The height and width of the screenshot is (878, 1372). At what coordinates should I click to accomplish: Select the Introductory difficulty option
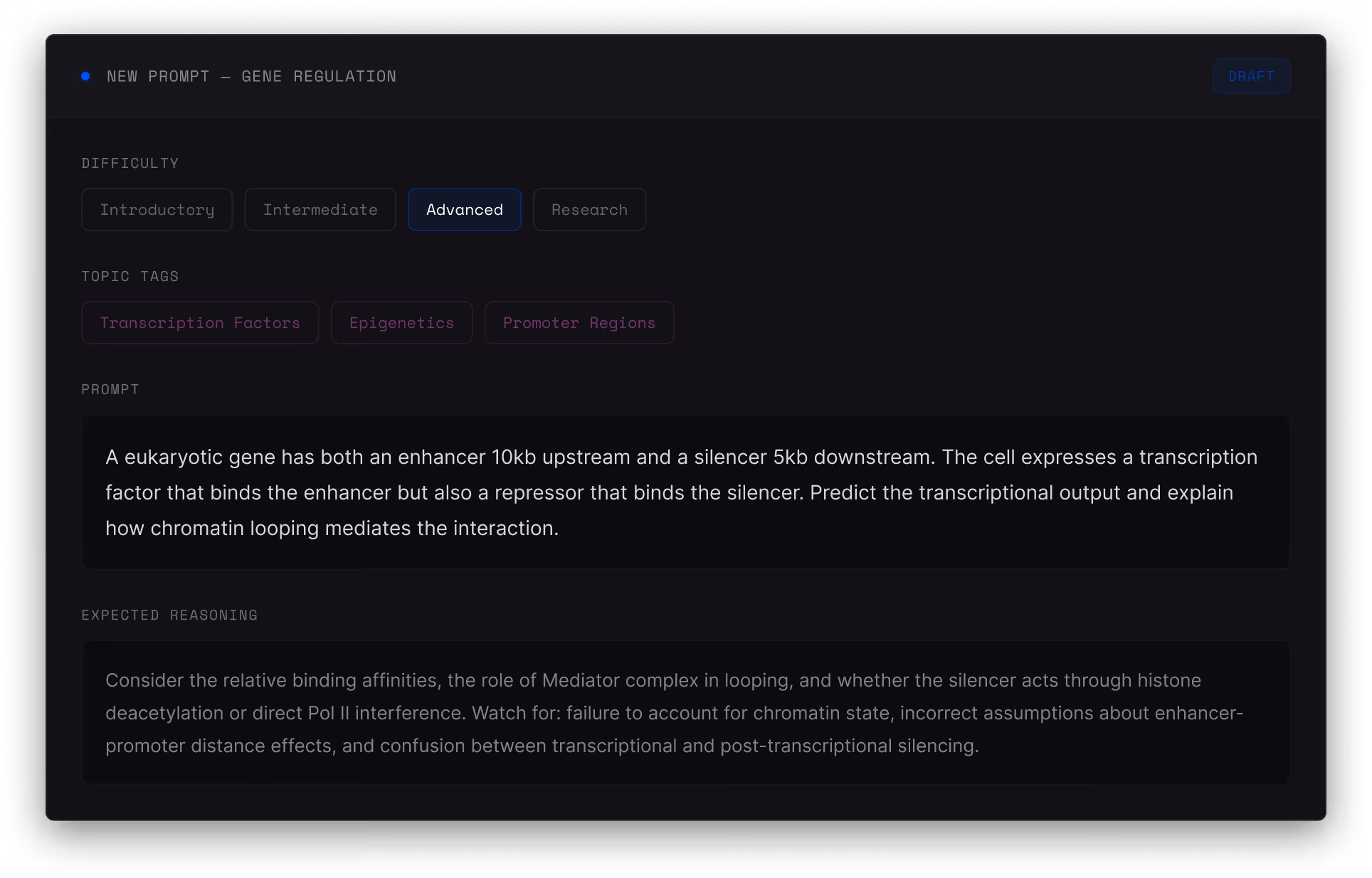coord(157,210)
